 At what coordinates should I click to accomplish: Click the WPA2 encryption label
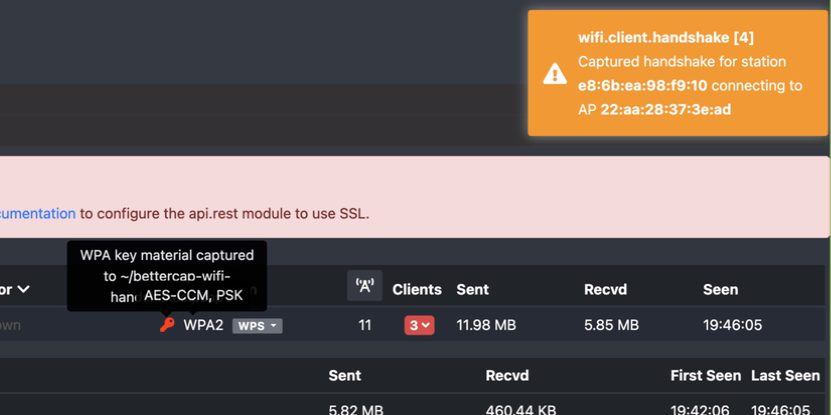(x=203, y=325)
